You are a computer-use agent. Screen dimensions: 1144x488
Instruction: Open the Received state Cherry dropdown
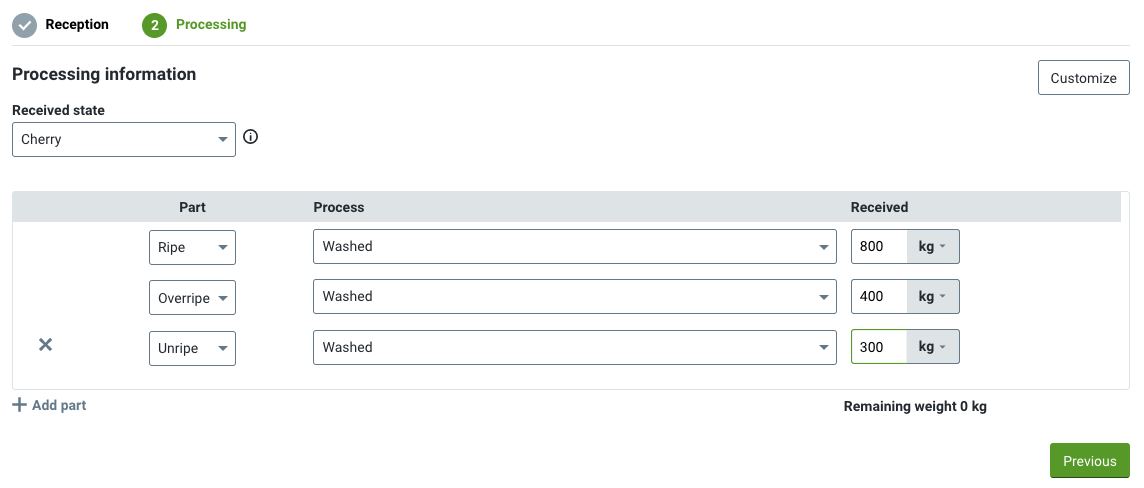pyautogui.click(x=124, y=139)
